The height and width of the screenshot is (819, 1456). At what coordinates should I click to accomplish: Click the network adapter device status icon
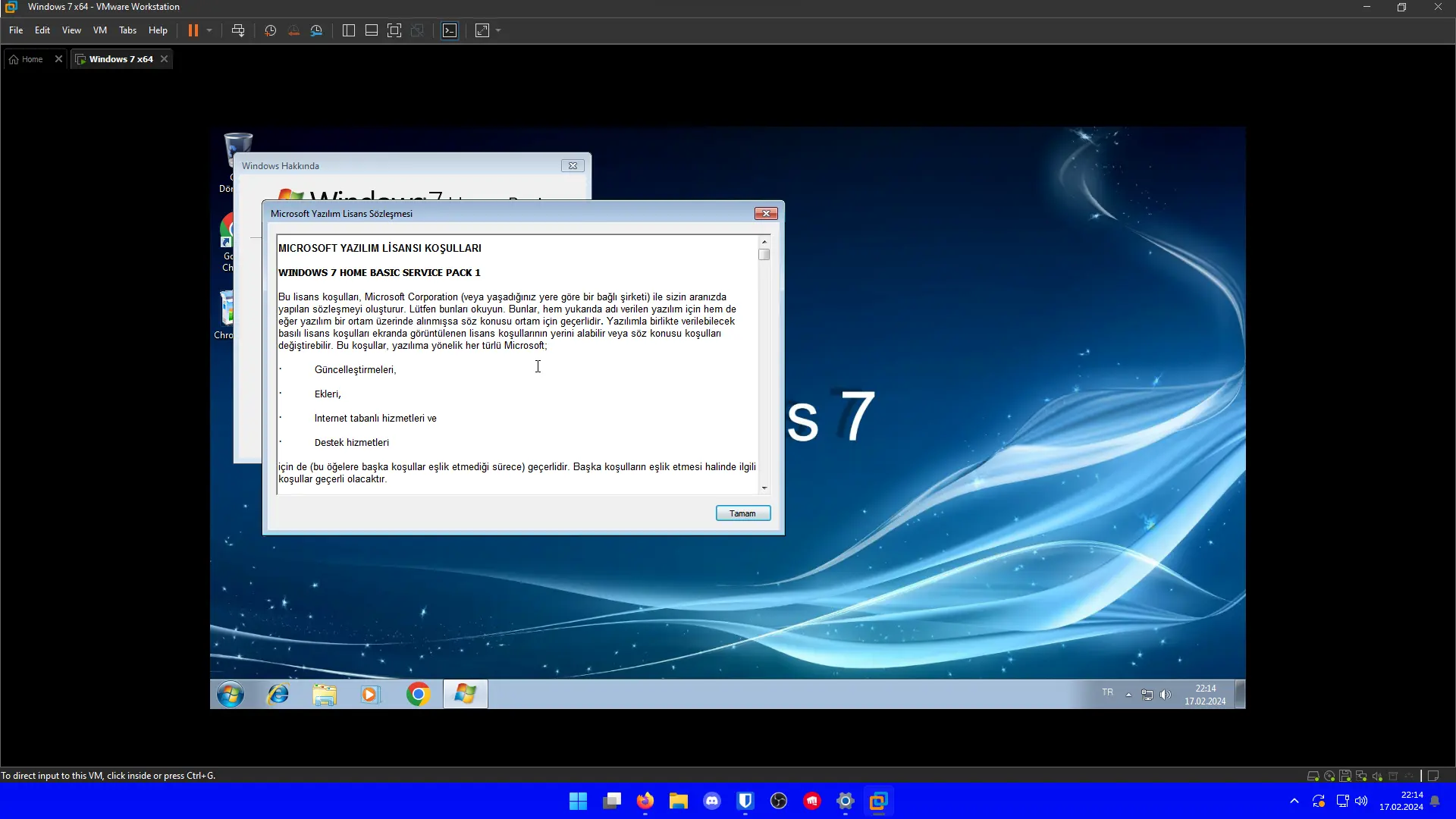[x=1361, y=776]
